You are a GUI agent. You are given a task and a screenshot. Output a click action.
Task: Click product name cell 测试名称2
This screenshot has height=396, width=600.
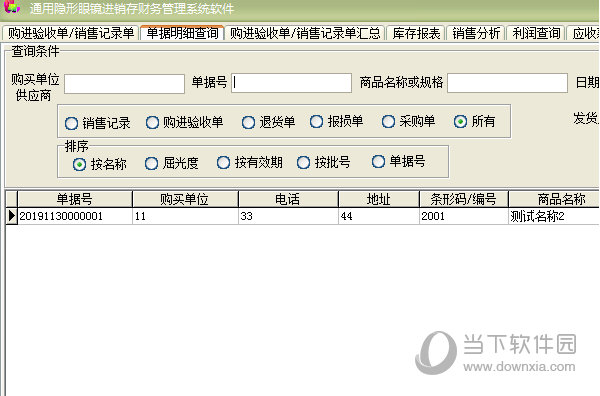pyautogui.click(x=554, y=216)
